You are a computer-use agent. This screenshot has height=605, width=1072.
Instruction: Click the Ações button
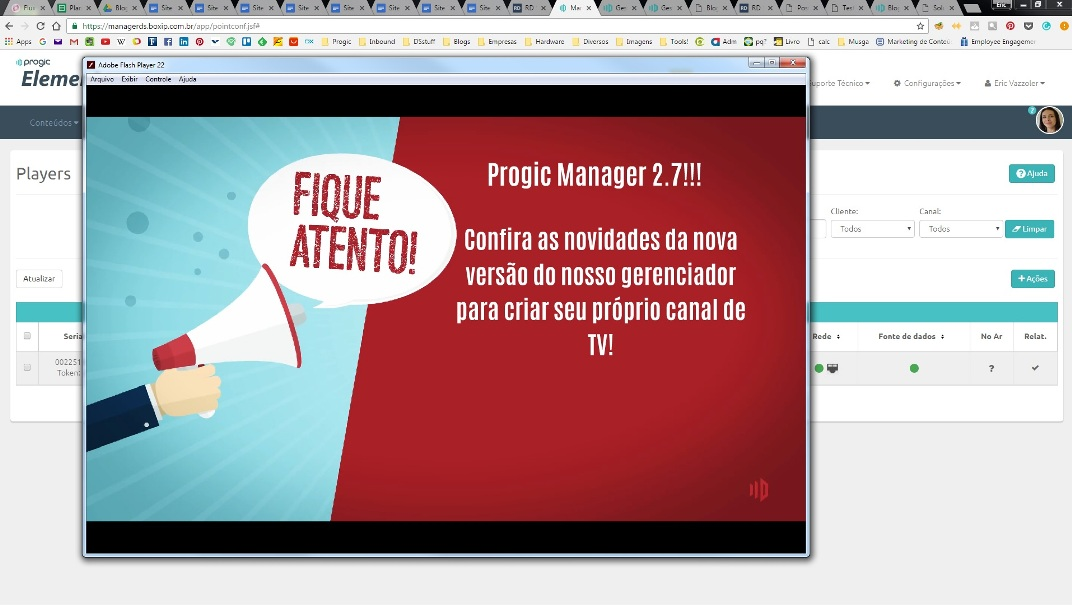1032,279
